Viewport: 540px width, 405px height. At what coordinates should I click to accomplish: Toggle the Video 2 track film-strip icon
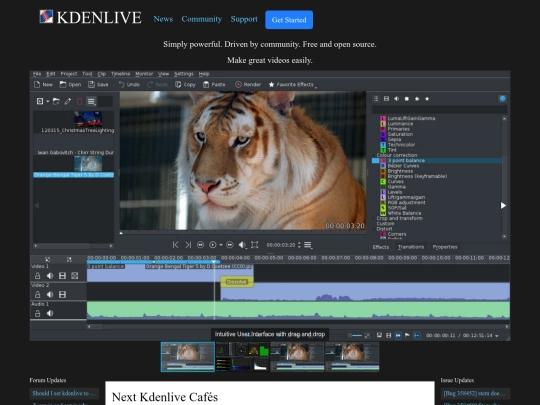pyautogui.click(x=62, y=294)
